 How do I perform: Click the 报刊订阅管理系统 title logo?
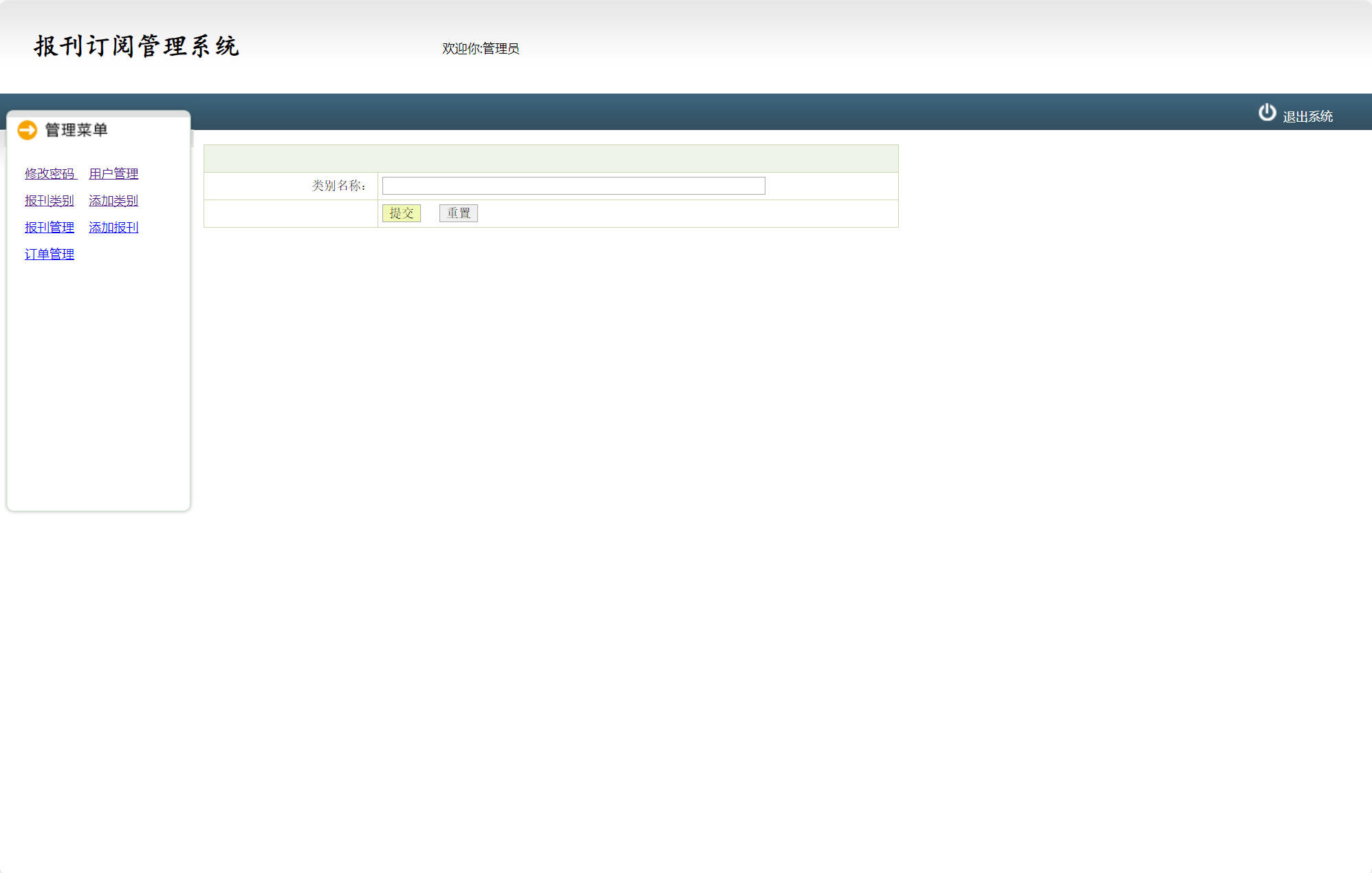(136, 47)
